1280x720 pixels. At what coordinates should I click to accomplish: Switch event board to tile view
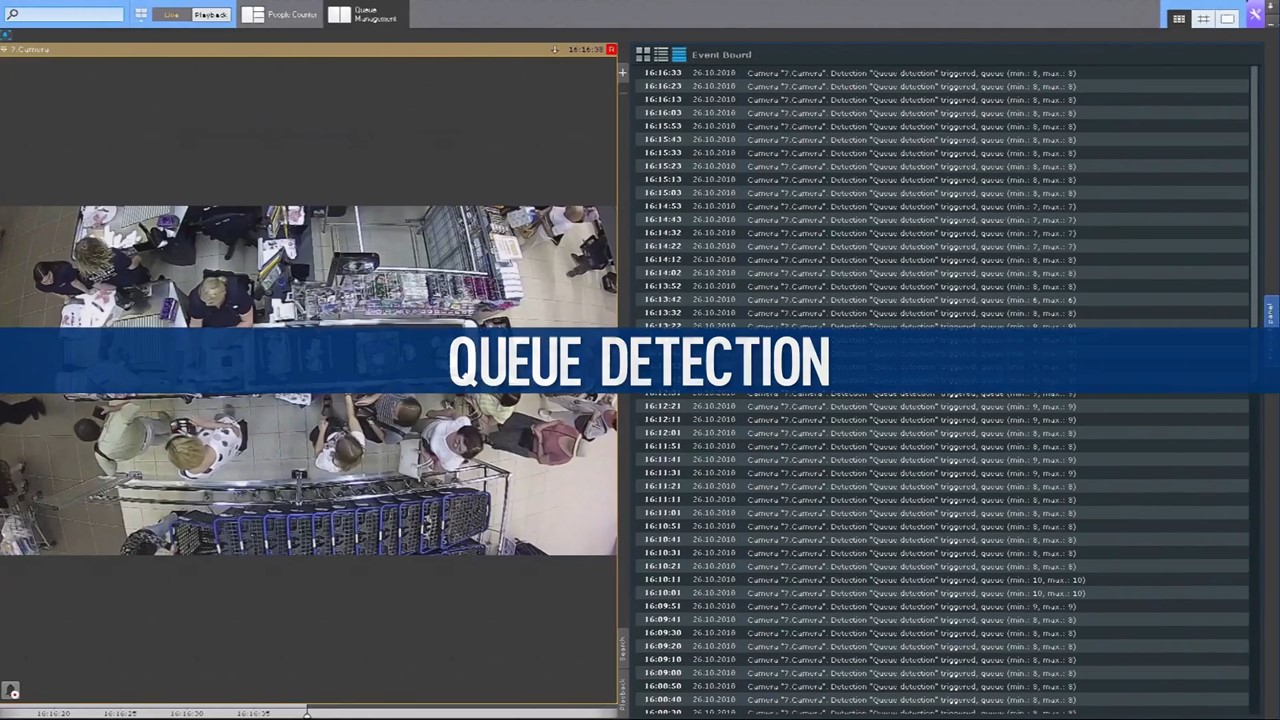tap(643, 54)
